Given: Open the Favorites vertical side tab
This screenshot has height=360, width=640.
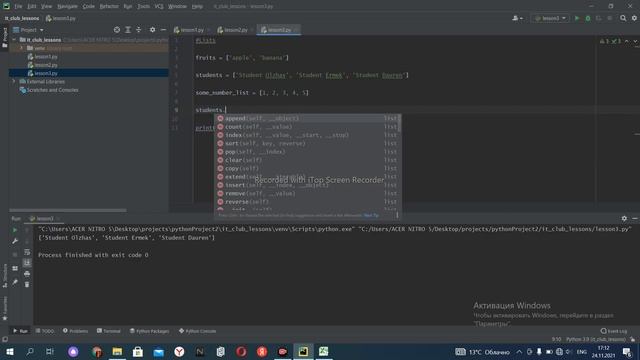Looking at the screenshot, I should 5,308.
